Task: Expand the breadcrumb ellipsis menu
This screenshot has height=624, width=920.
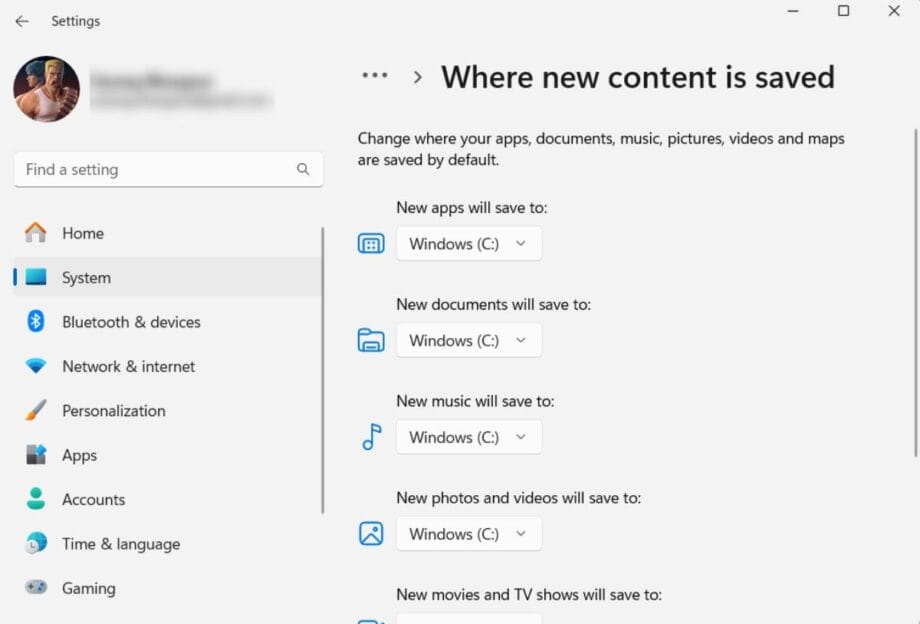Action: (x=374, y=75)
